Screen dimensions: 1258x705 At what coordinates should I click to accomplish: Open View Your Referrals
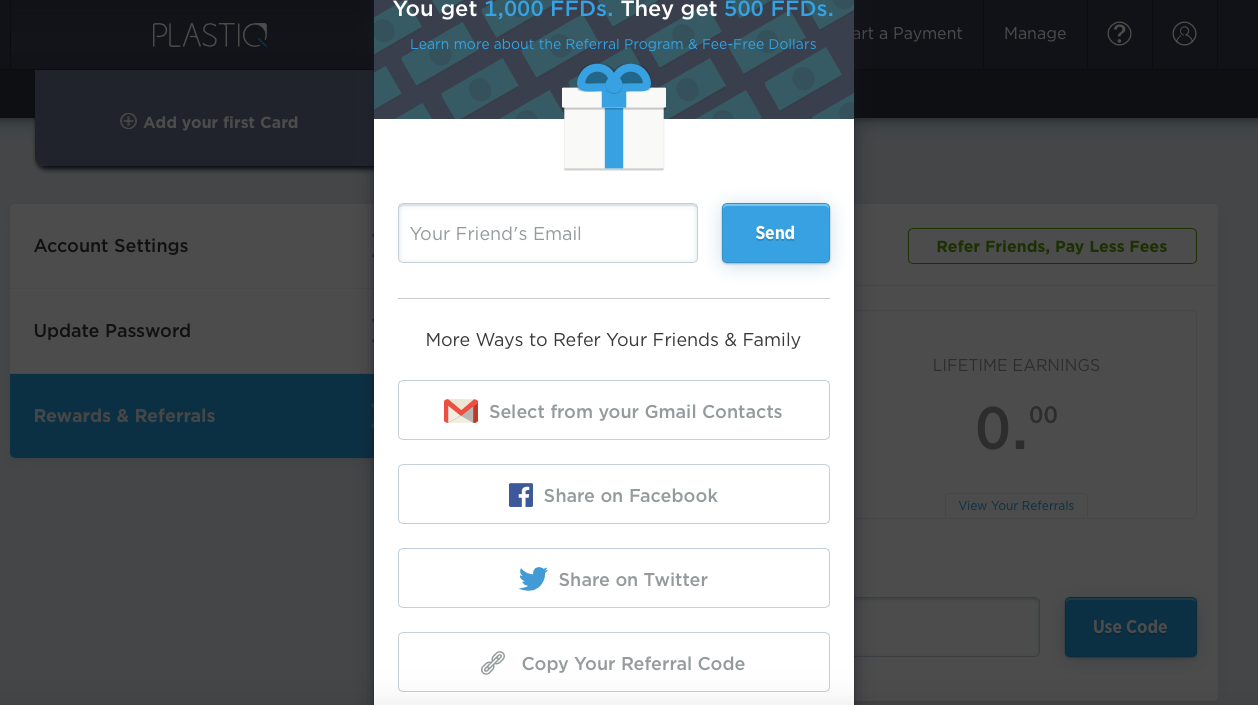pyautogui.click(x=1016, y=505)
